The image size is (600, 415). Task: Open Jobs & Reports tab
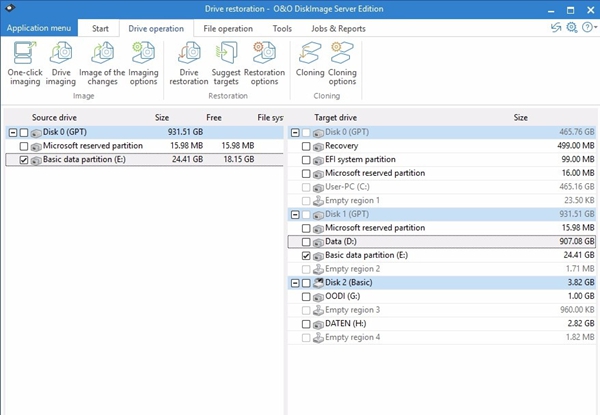click(x=338, y=29)
